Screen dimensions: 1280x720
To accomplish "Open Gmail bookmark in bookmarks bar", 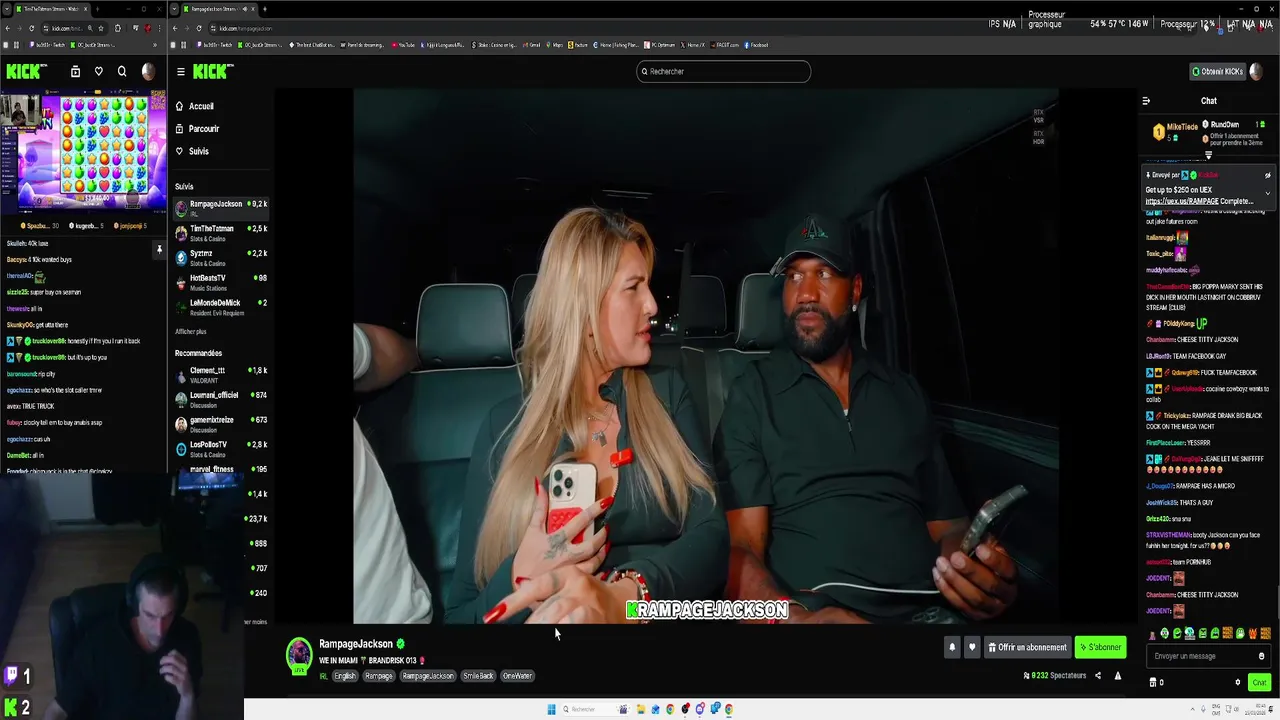I will coord(533,45).
